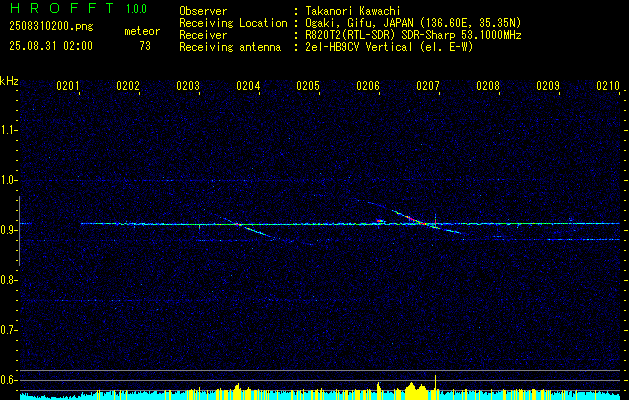Click the timestamp 25.08.31 02:00
The height and width of the screenshot is (400, 629).
tap(51, 46)
